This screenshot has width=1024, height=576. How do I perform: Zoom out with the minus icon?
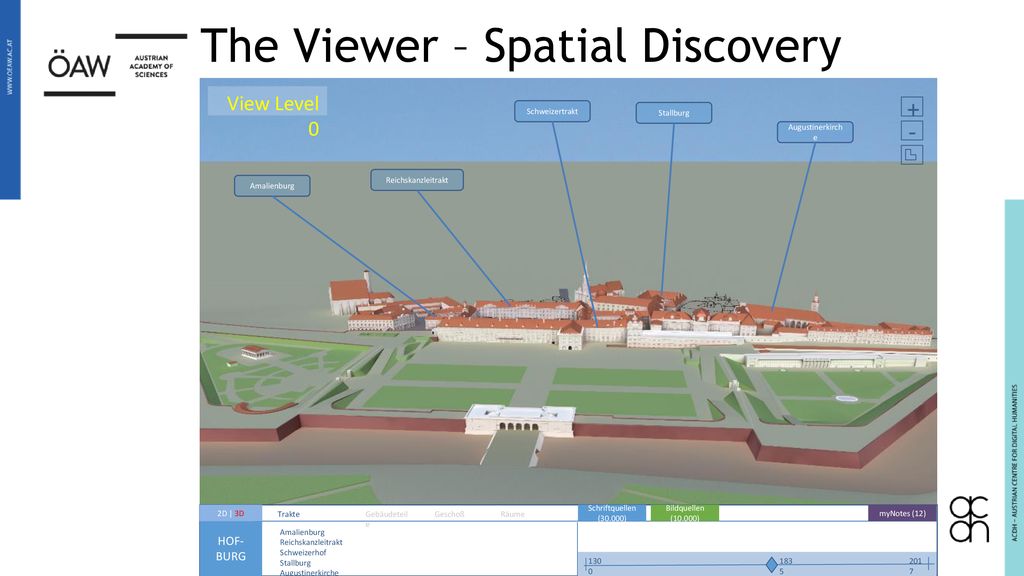pos(912,131)
